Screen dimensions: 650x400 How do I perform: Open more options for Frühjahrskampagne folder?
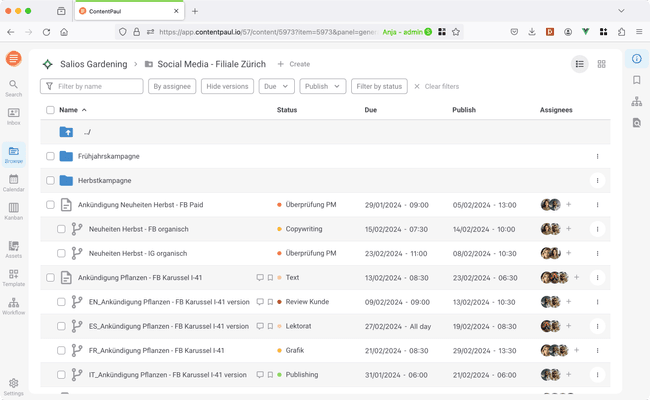click(597, 156)
